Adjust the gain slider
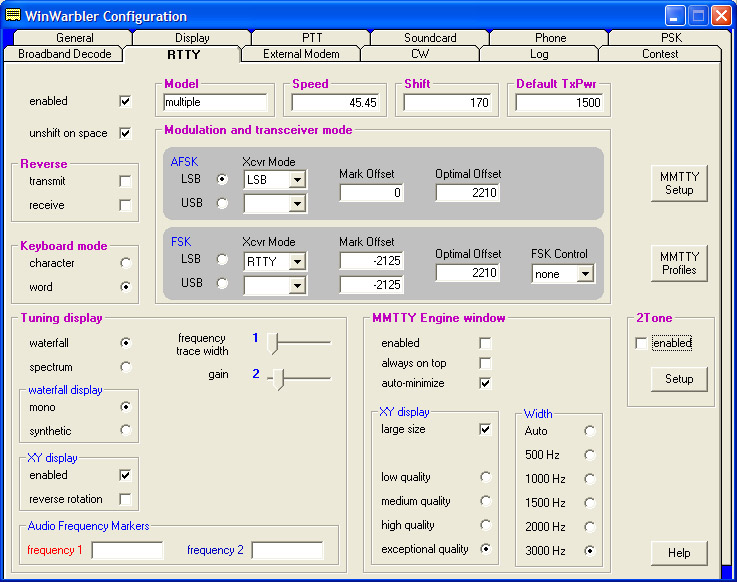Viewport: 737px width, 582px height. 278,378
